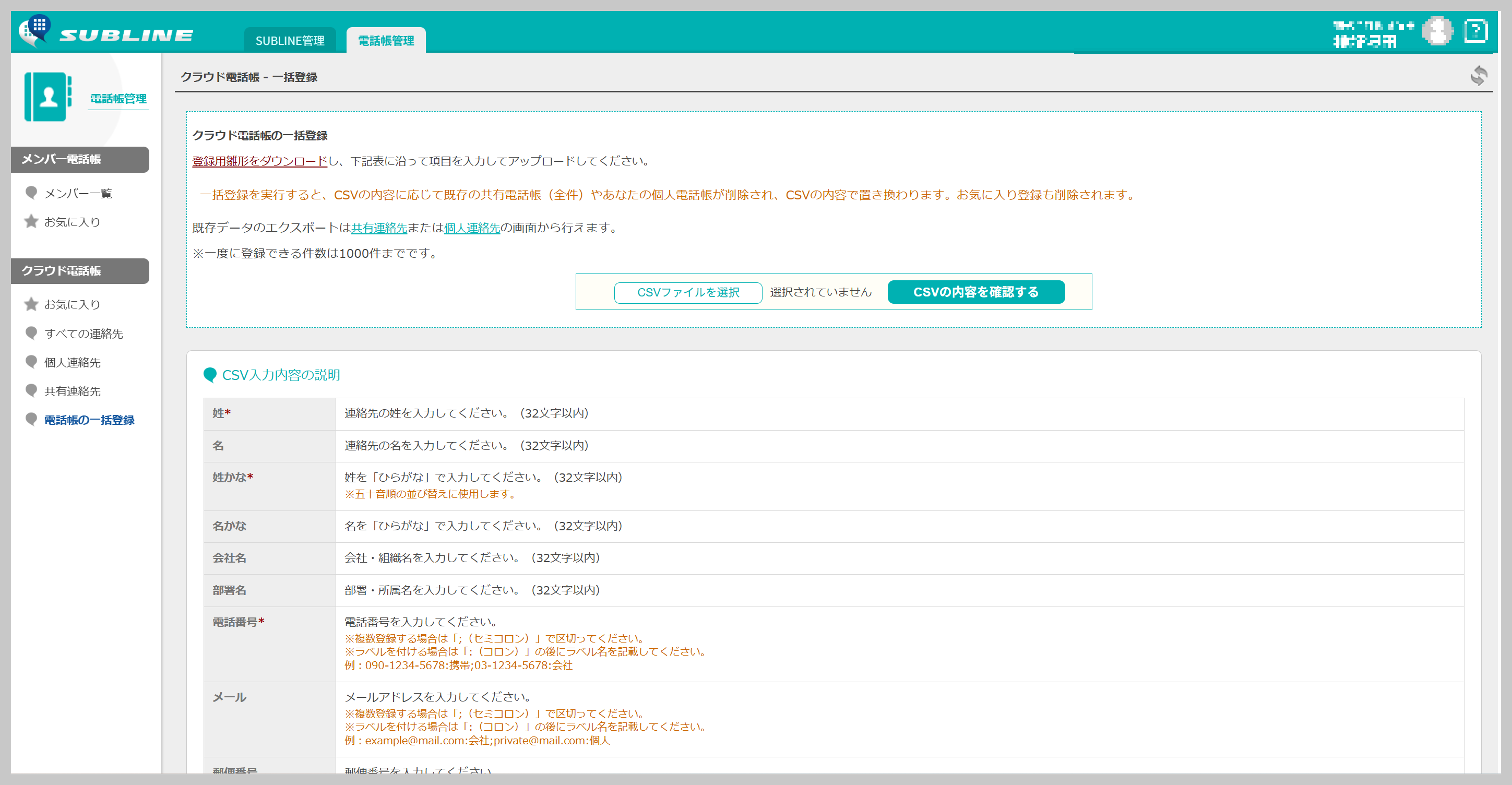Click star icon under クラウド電話帳 section
This screenshot has height=785, width=1512.
[31, 304]
